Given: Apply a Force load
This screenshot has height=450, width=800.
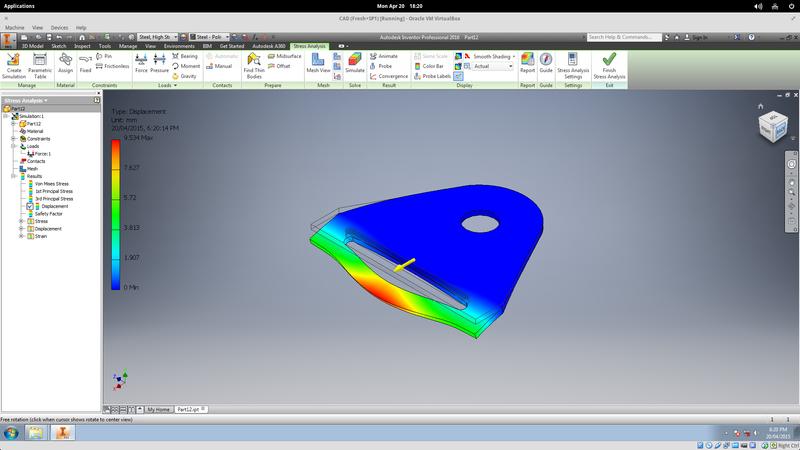Looking at the screenshot, I should pos(141,63).
